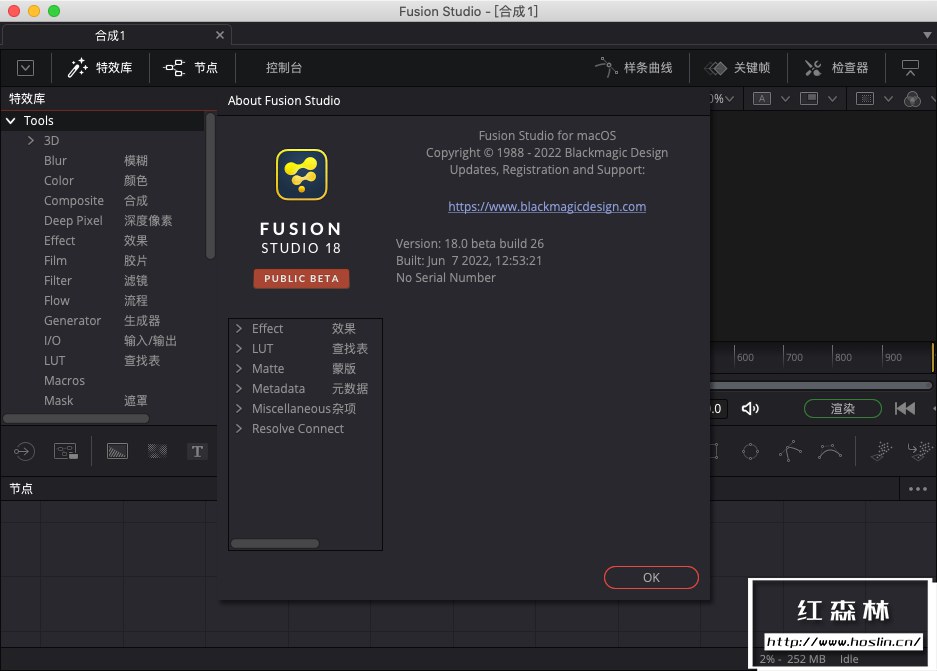Toggle the 节点 Nodes panel button

pos(191,68)
